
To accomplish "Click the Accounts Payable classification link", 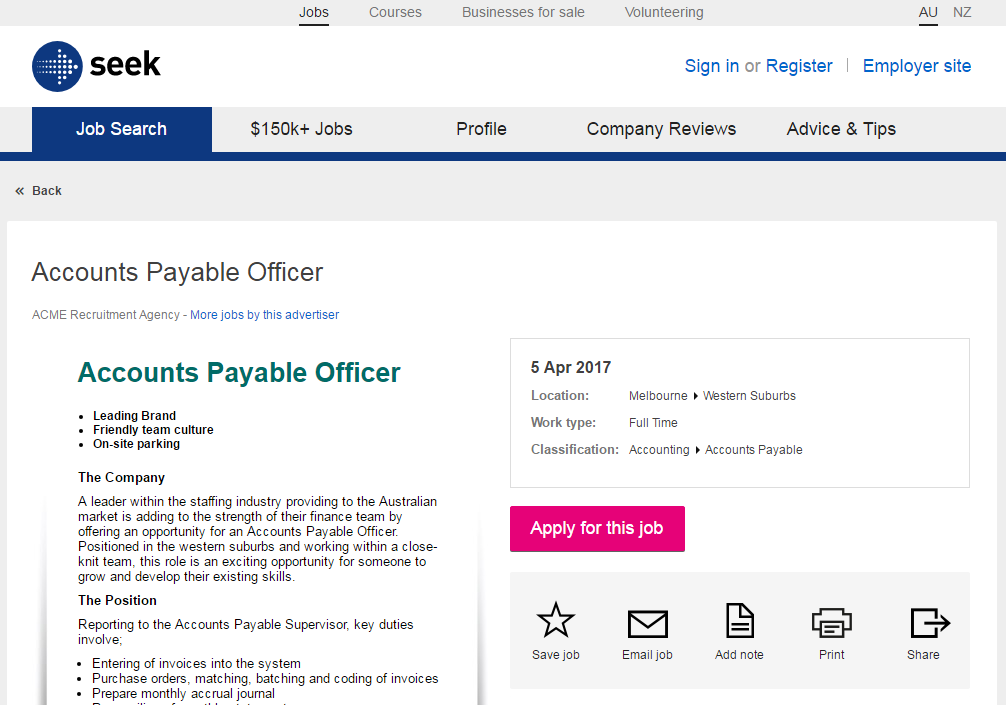I will 754,450.
